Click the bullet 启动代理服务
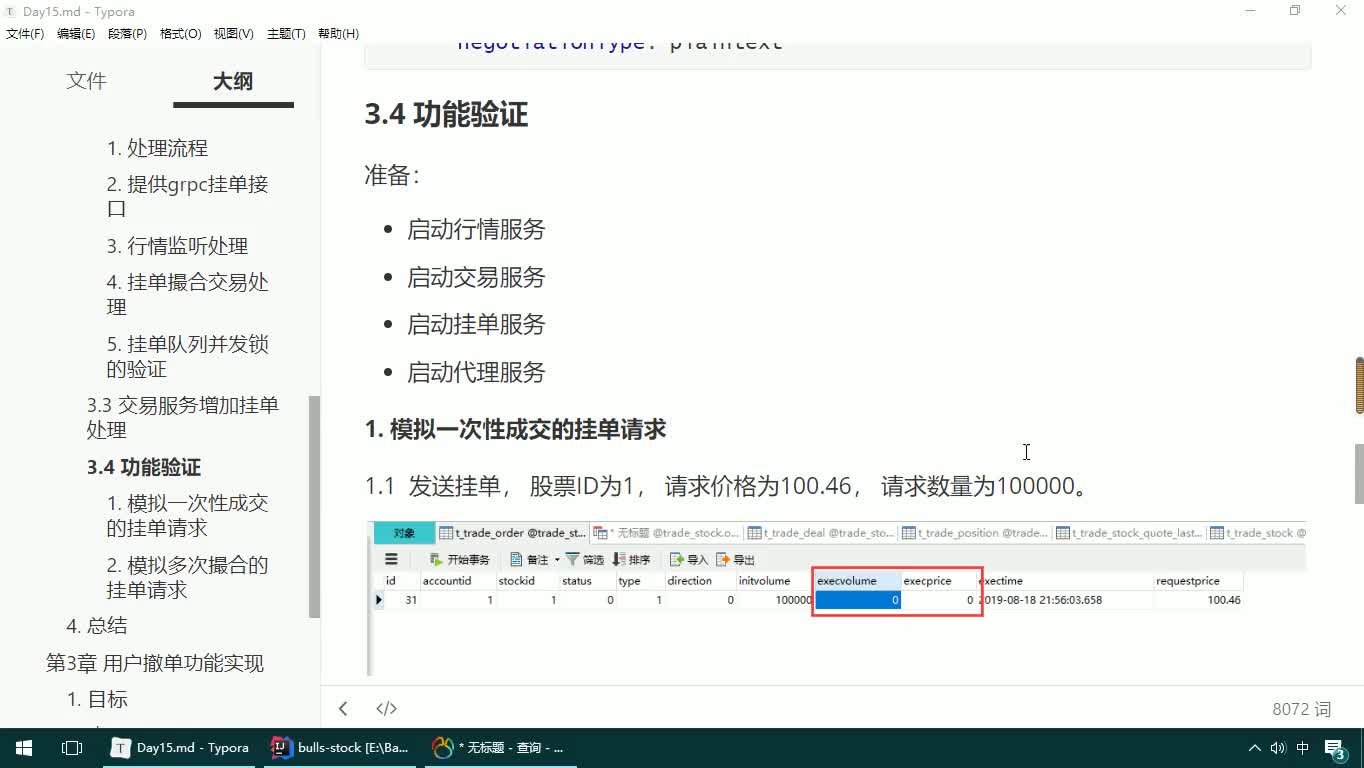Viewport: 1364px width, 768px height. coord(476,373)
